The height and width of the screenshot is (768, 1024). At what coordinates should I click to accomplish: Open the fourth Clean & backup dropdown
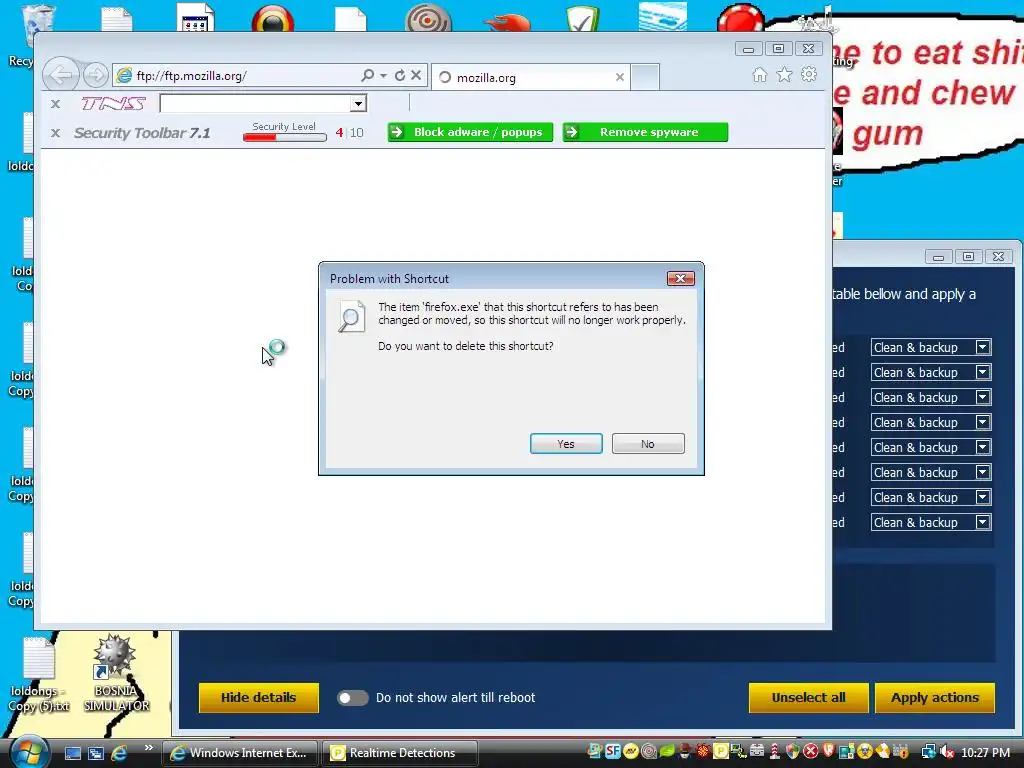[x=983, y=423]
